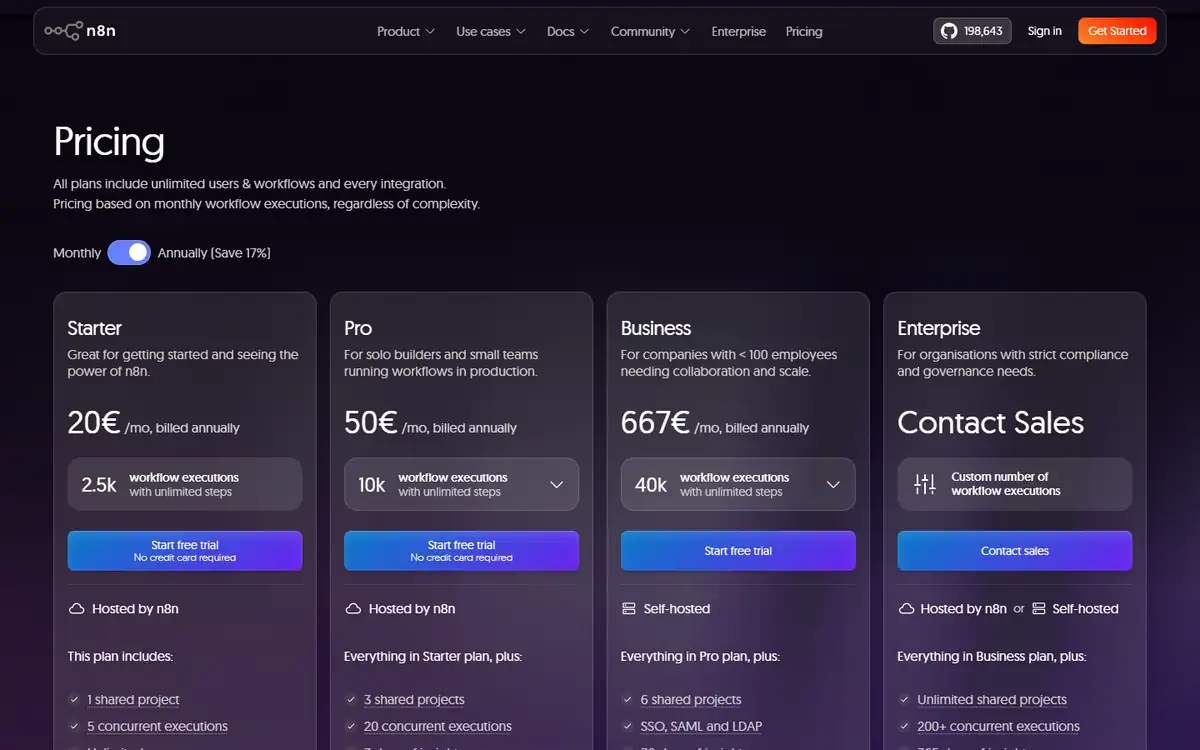Screen dimensions: 1200x750
Task: Click checkmark icon beside SSO, SAML and LDAP
Action: (x=628, y=726)
